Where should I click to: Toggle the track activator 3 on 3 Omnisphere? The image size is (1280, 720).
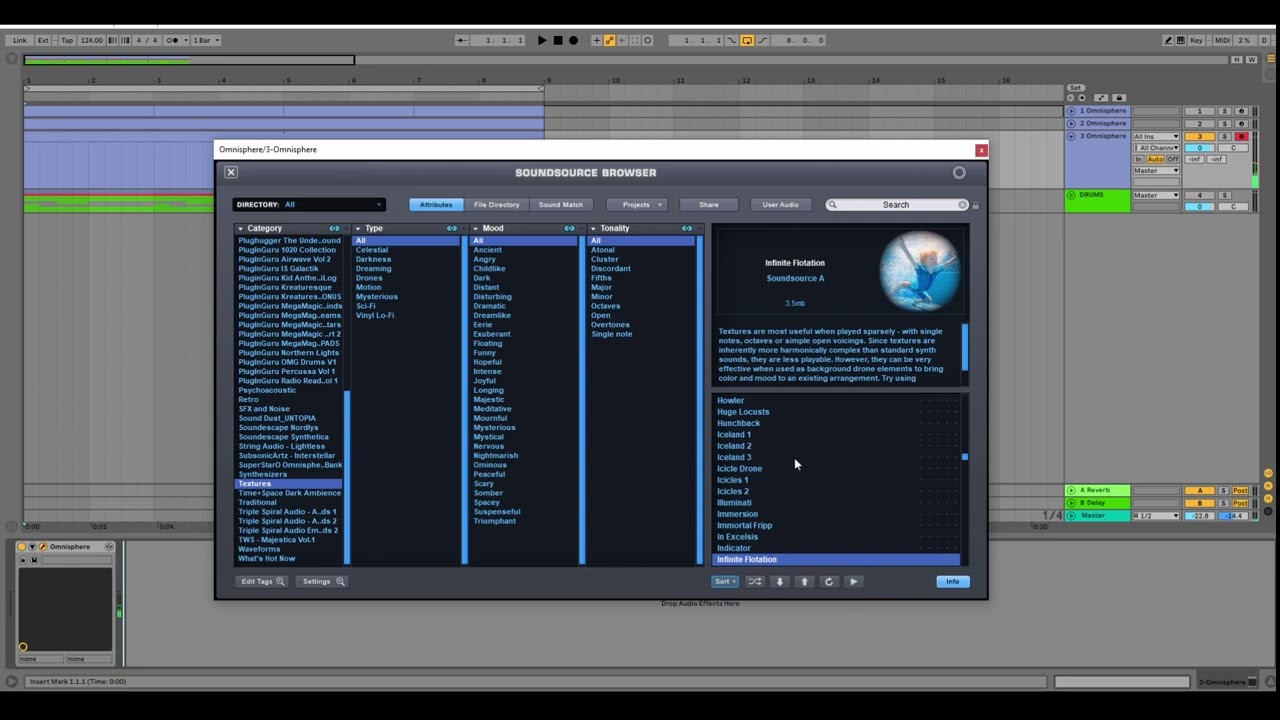1199,137
